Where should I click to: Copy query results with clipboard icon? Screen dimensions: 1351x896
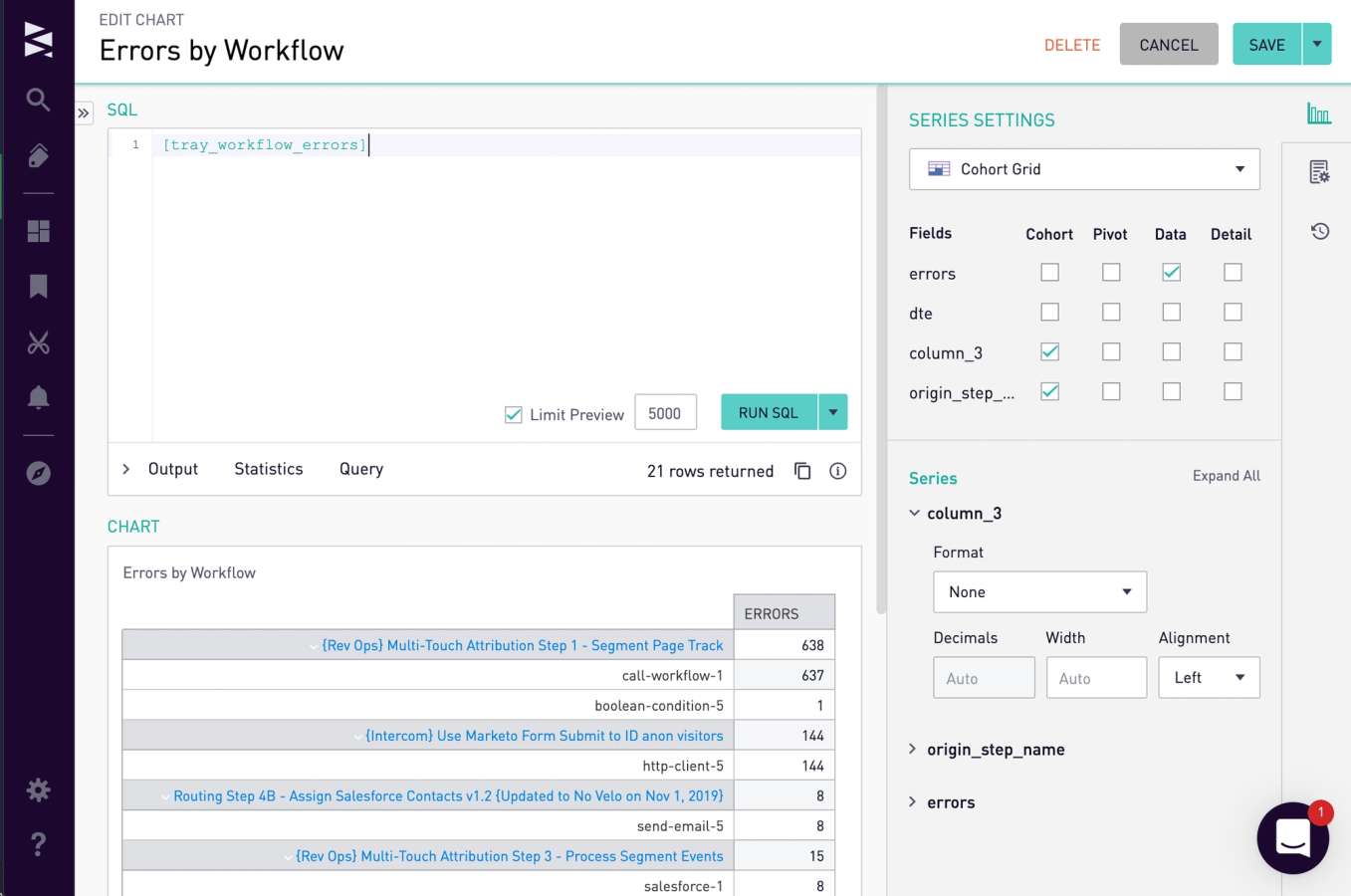click(802, 471)
